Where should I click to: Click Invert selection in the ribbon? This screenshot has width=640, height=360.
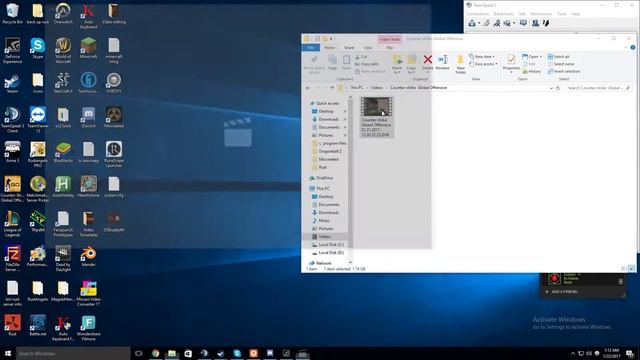tap(564, 71)
